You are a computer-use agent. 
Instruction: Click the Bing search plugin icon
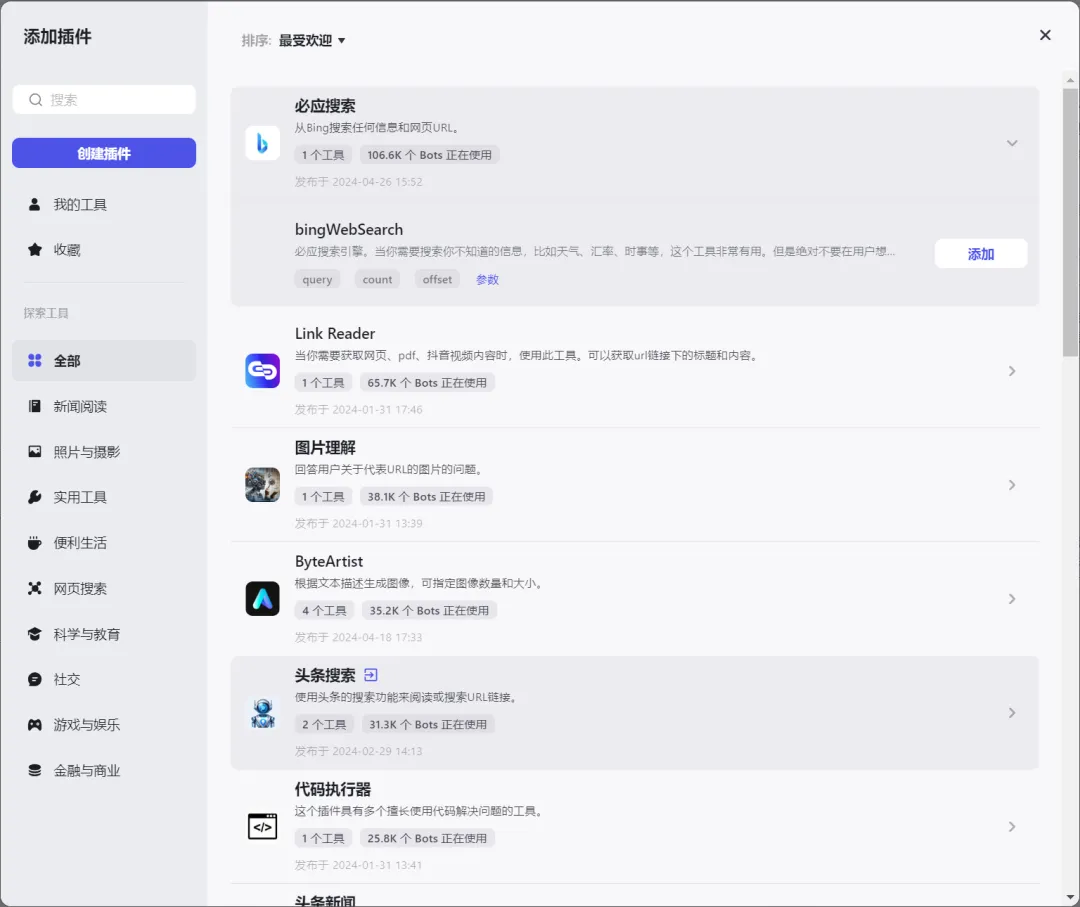coord(262,143)
